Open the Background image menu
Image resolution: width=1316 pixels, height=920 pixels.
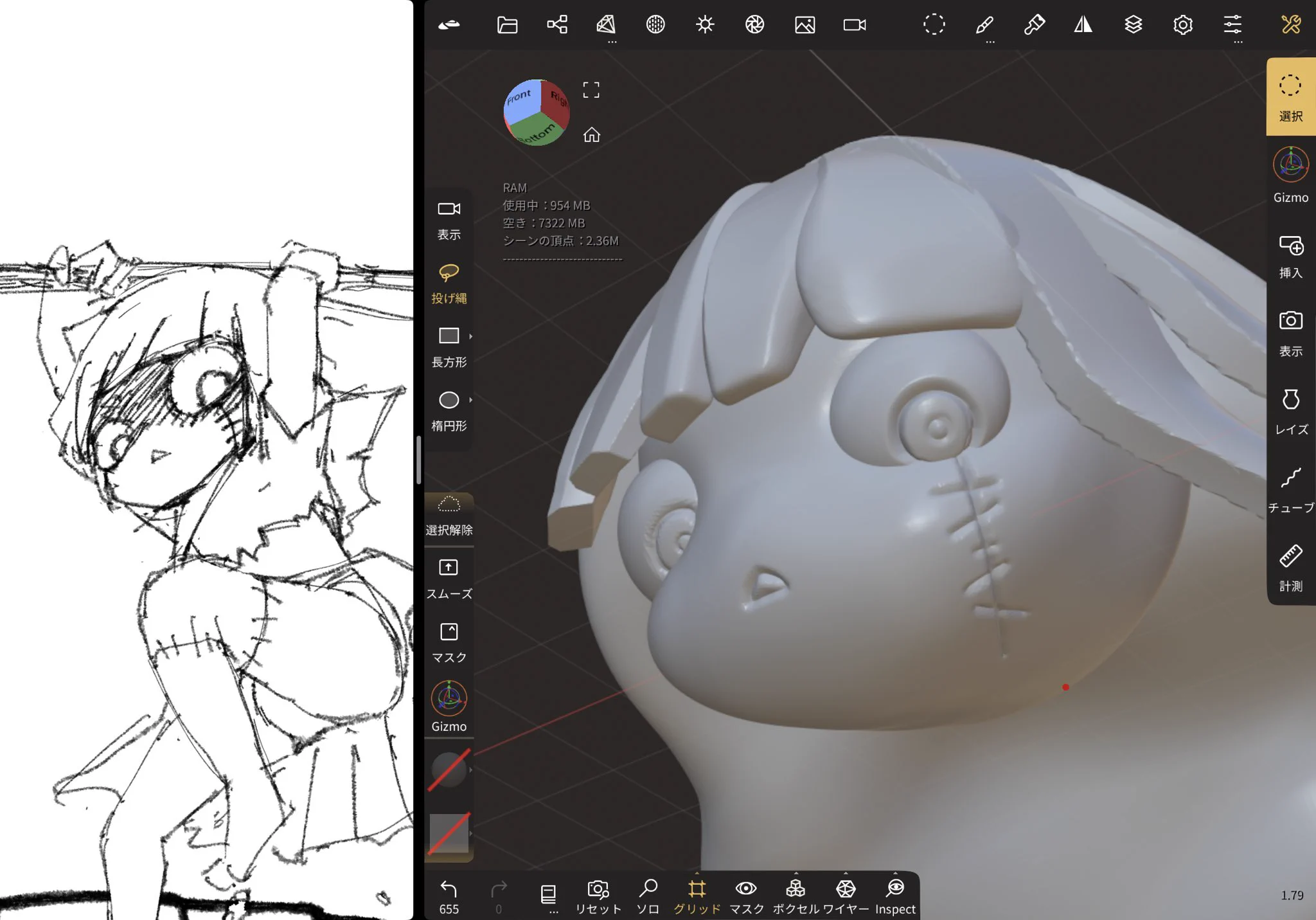[805, 25]
